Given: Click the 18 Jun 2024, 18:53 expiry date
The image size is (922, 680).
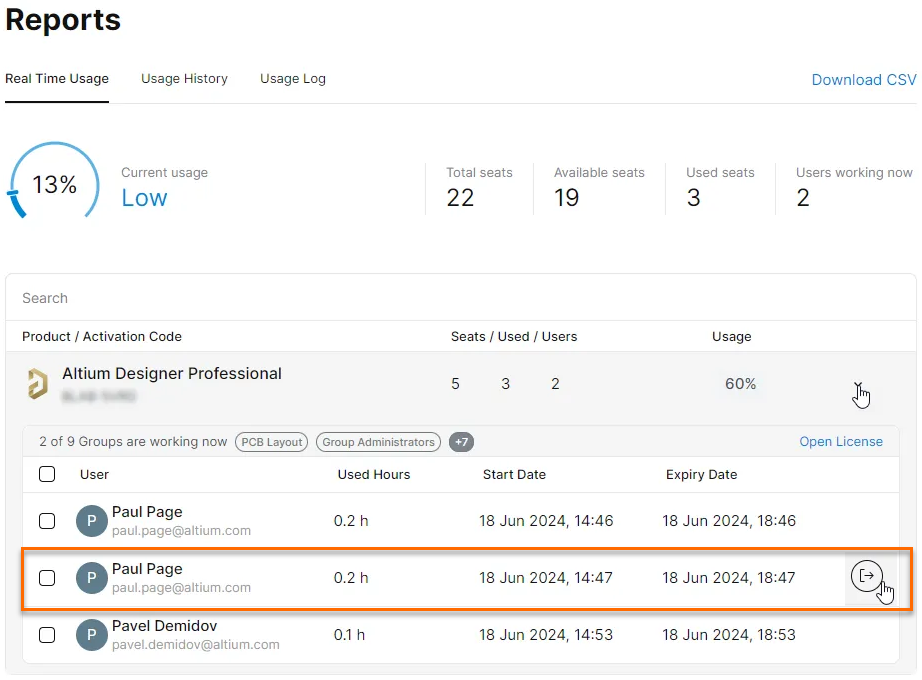Looking at the screenshot, I should pos(729,635).
